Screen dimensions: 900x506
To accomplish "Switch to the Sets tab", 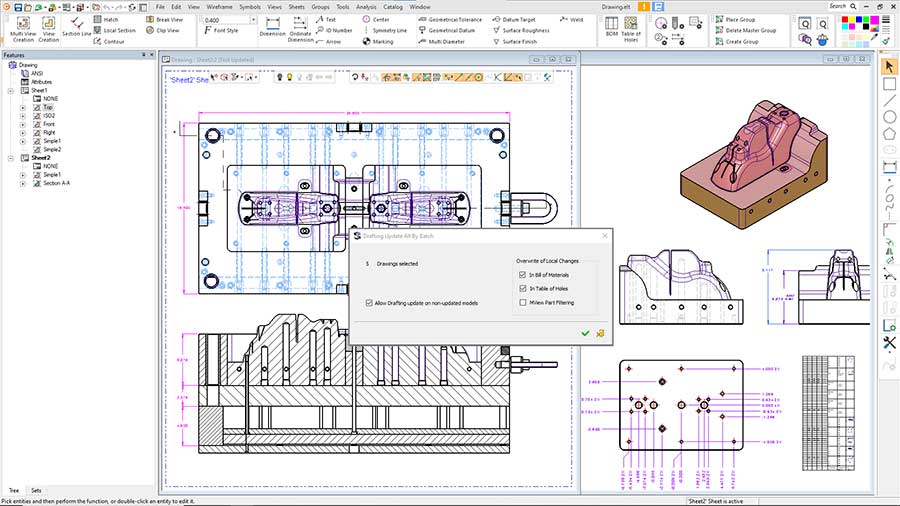I will [x=36, y=491].
